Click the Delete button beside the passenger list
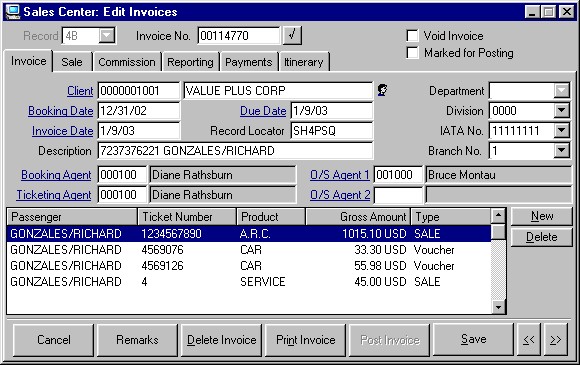The image size is (580, 365). [x=542, y=237]
